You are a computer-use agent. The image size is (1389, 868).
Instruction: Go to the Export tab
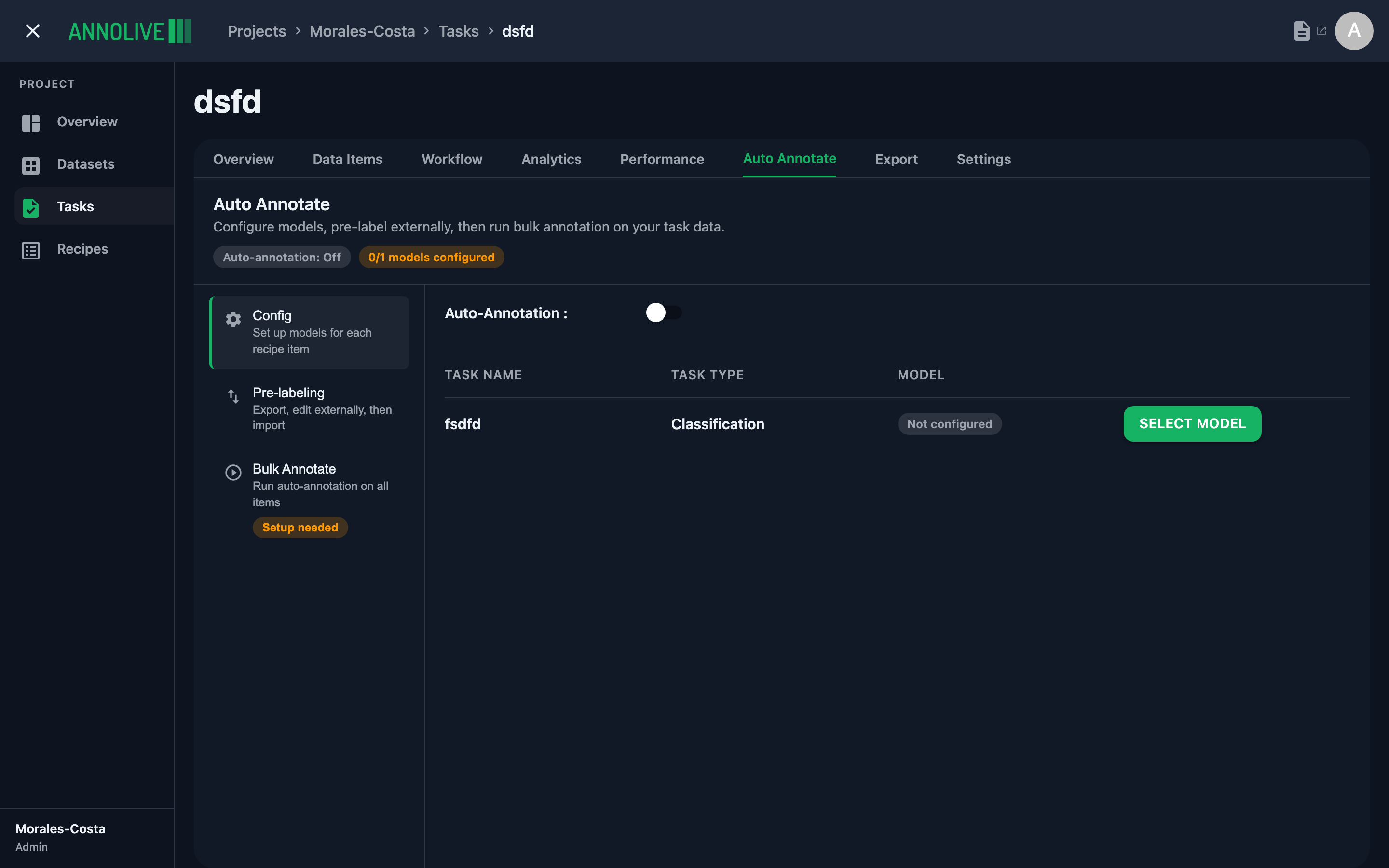click(896, 159)
